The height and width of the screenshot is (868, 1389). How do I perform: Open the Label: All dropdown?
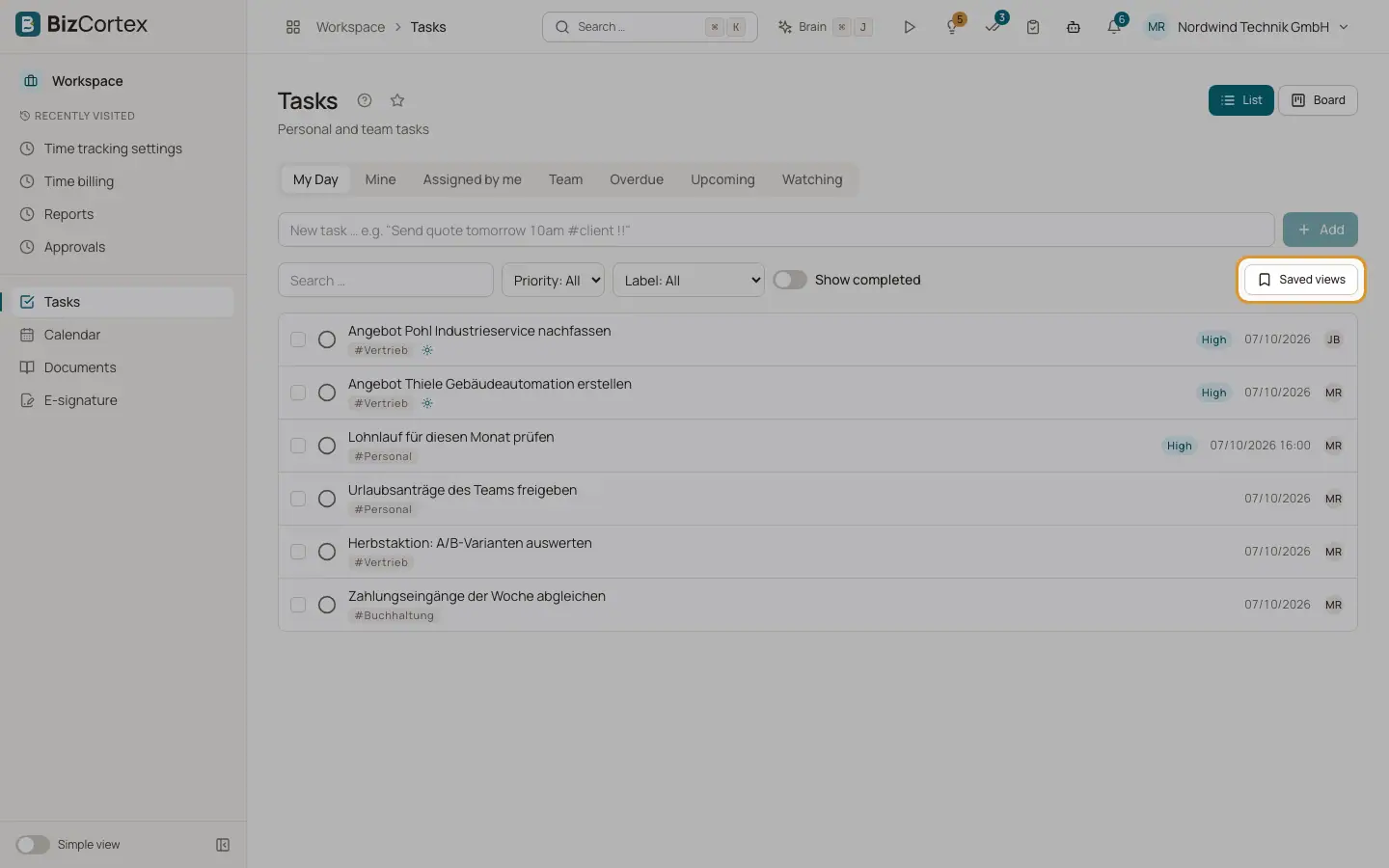pyautogui.click(x=689, y=280)
